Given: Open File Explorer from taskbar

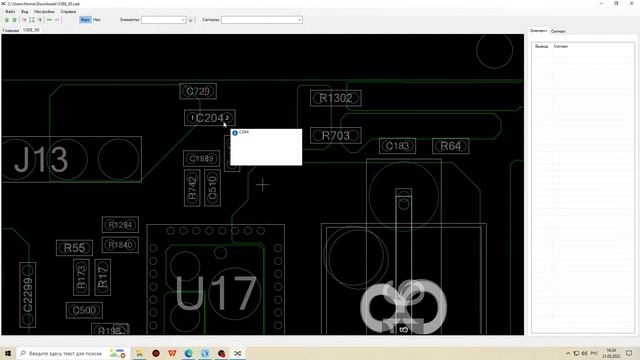Looking at the screenshot, I should point(139,353).
